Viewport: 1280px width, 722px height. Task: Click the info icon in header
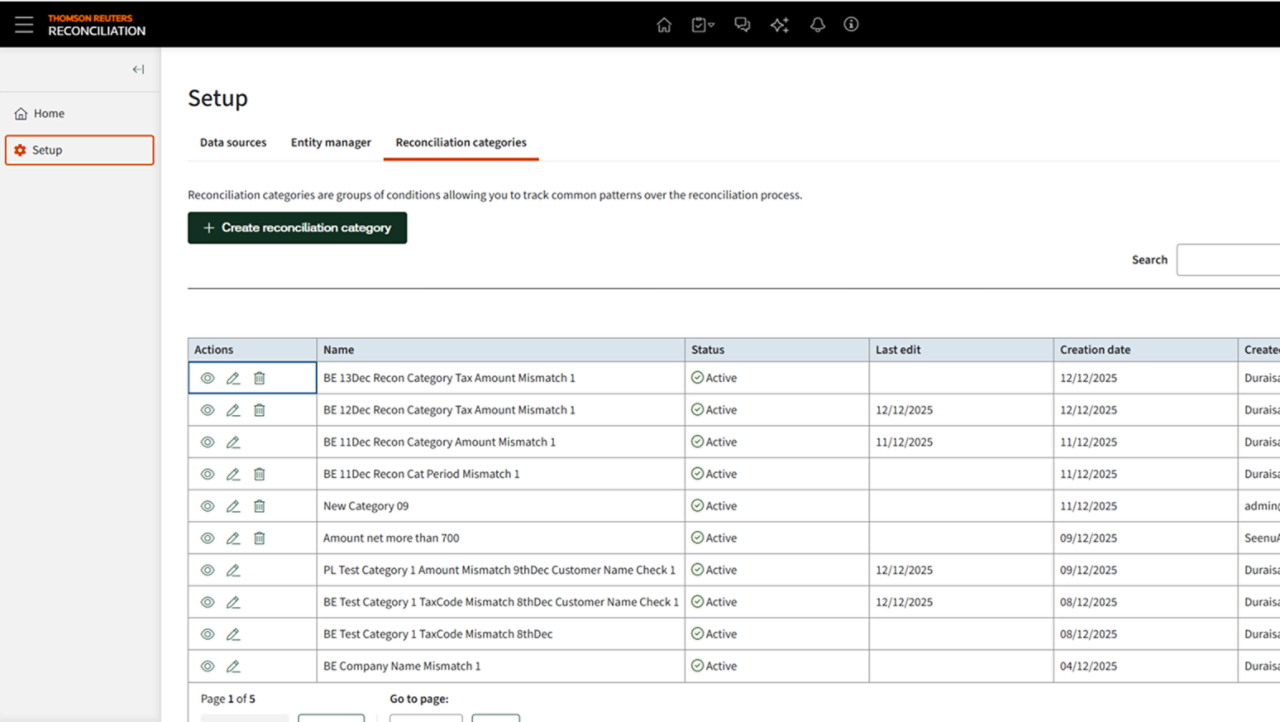tap(851, 25)
